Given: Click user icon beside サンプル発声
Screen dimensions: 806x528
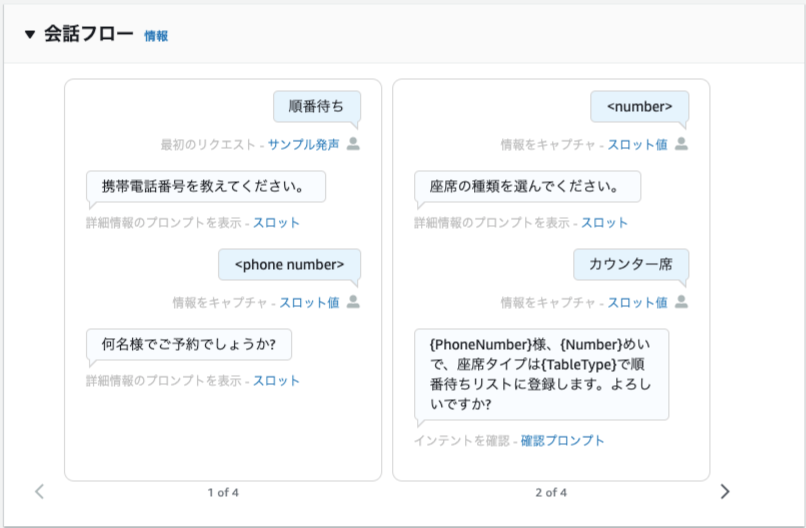Looking at the screenshot, I should pos(353,144).
